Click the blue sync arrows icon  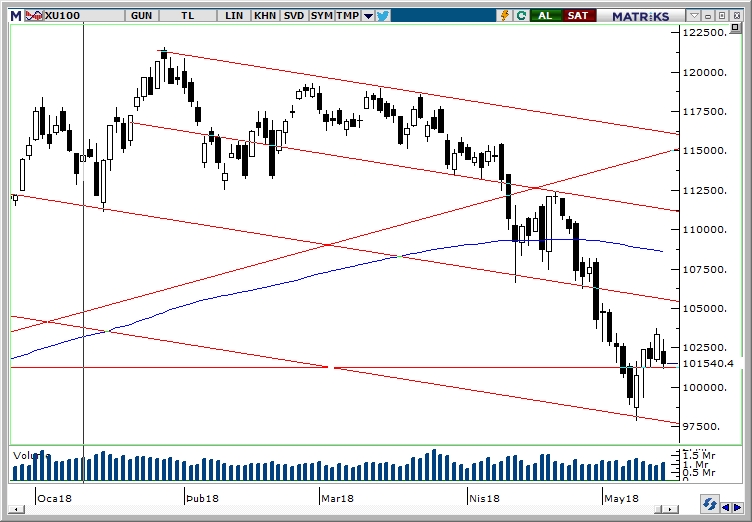click(709, 505)
